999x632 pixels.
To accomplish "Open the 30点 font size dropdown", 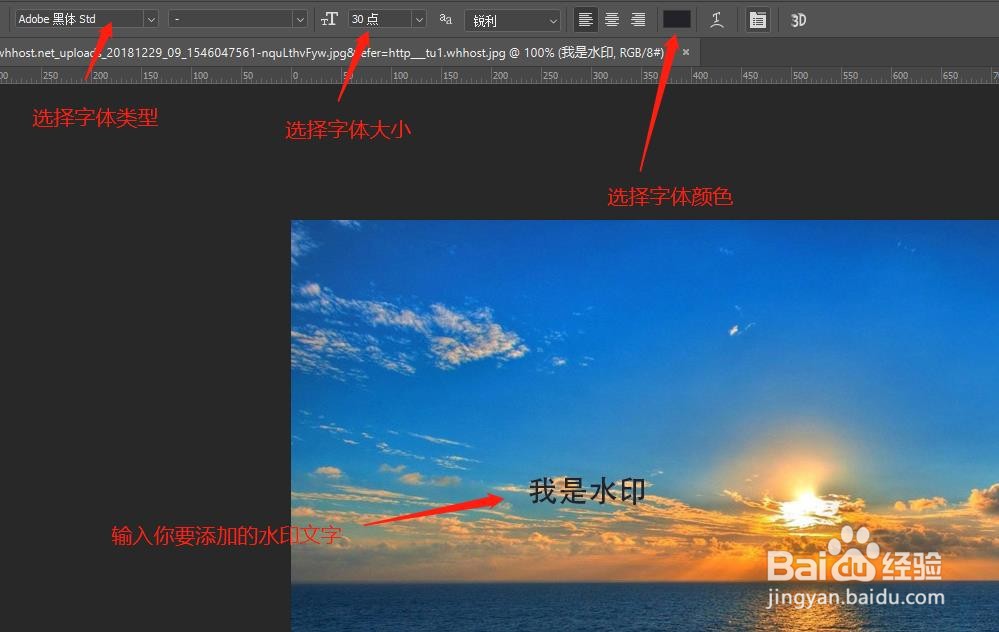I will pyautogui.click(x=417, y=19).
